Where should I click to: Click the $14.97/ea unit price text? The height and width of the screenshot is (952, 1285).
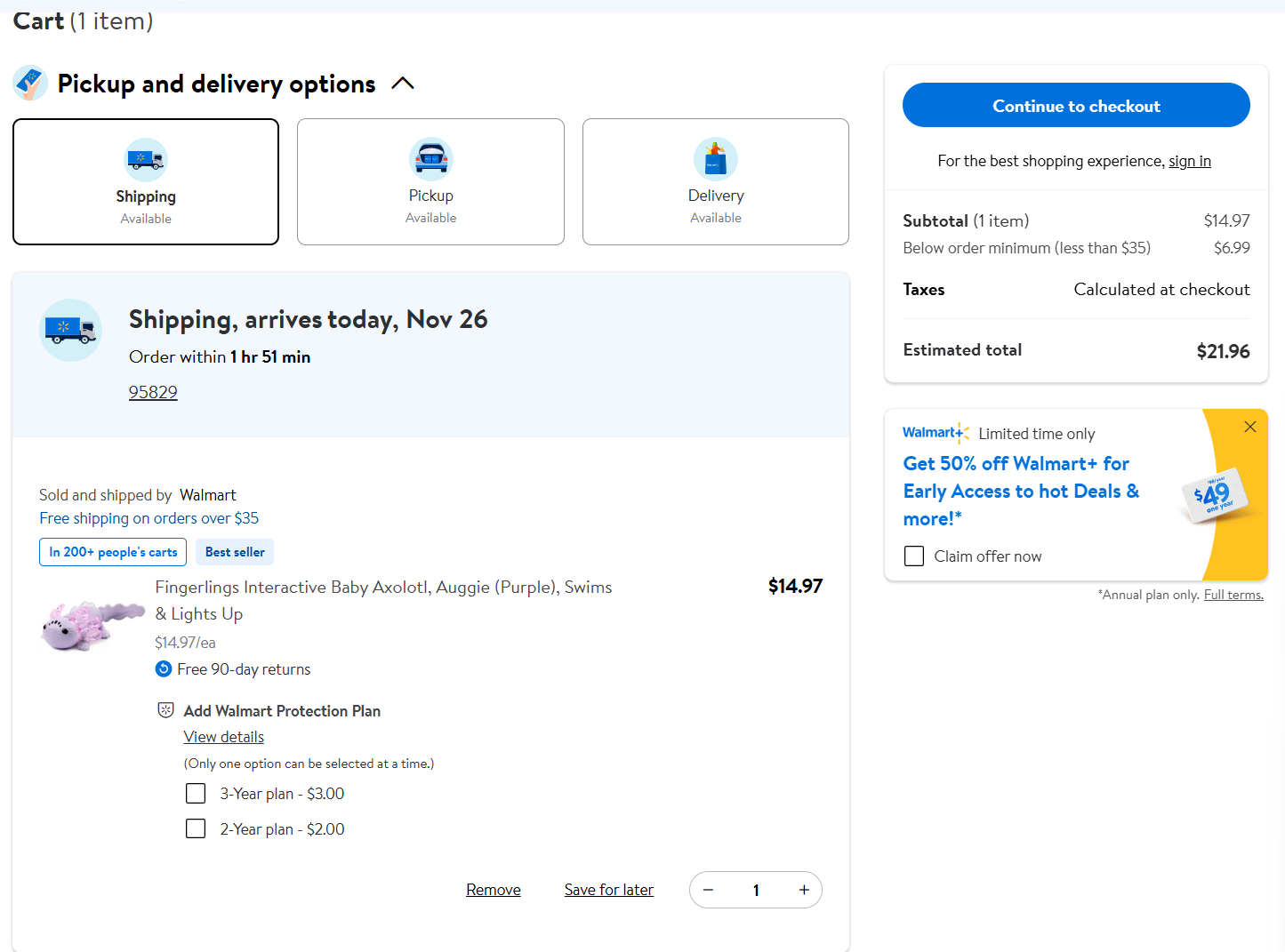pos(185,643)
